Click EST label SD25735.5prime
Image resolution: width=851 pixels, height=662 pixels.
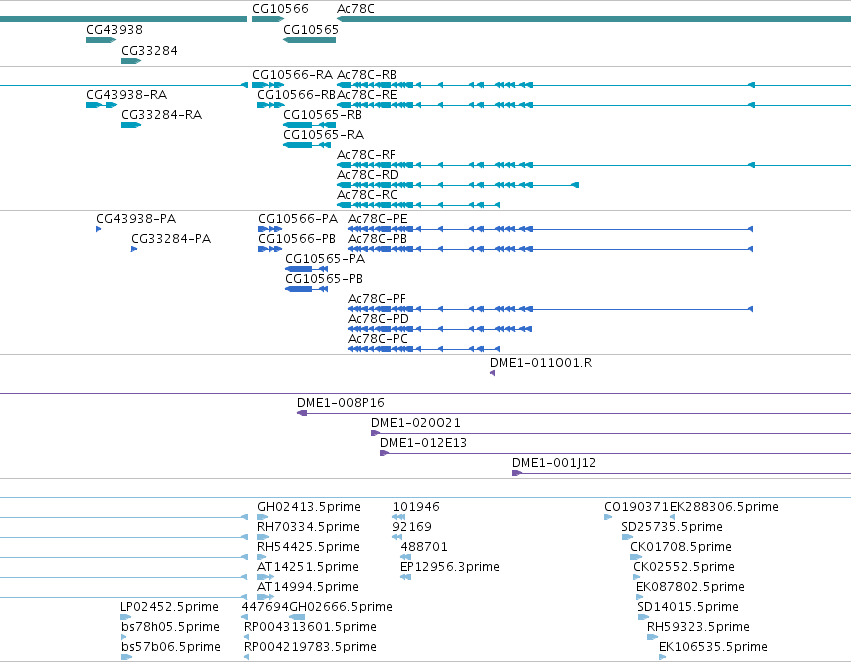coord(672,527)
